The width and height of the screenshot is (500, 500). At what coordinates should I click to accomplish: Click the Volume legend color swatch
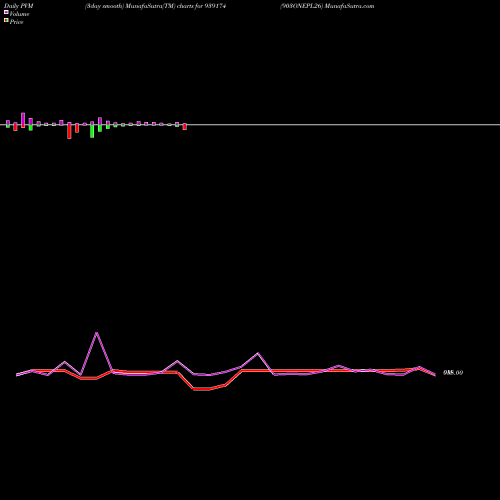6,12
